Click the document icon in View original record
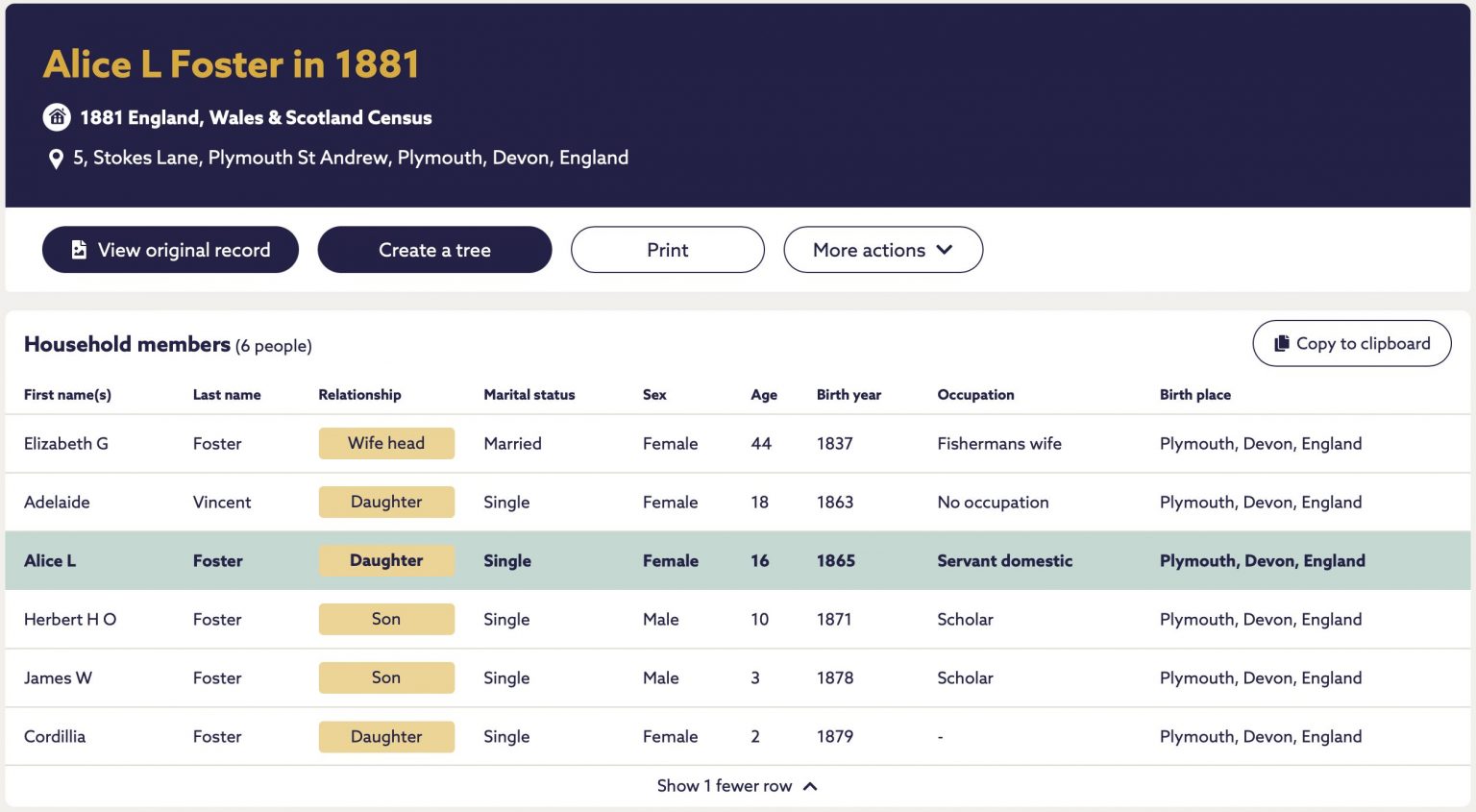This screenshot has height=812, width=1476. point(79,250)
